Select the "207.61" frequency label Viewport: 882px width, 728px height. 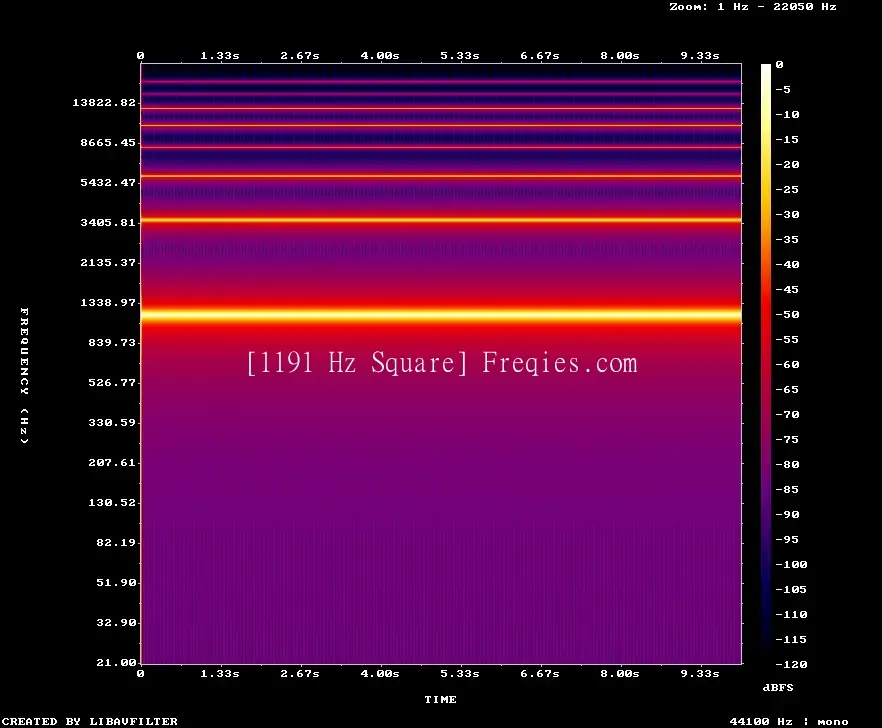pyautogui.click(x=112, y=462)
